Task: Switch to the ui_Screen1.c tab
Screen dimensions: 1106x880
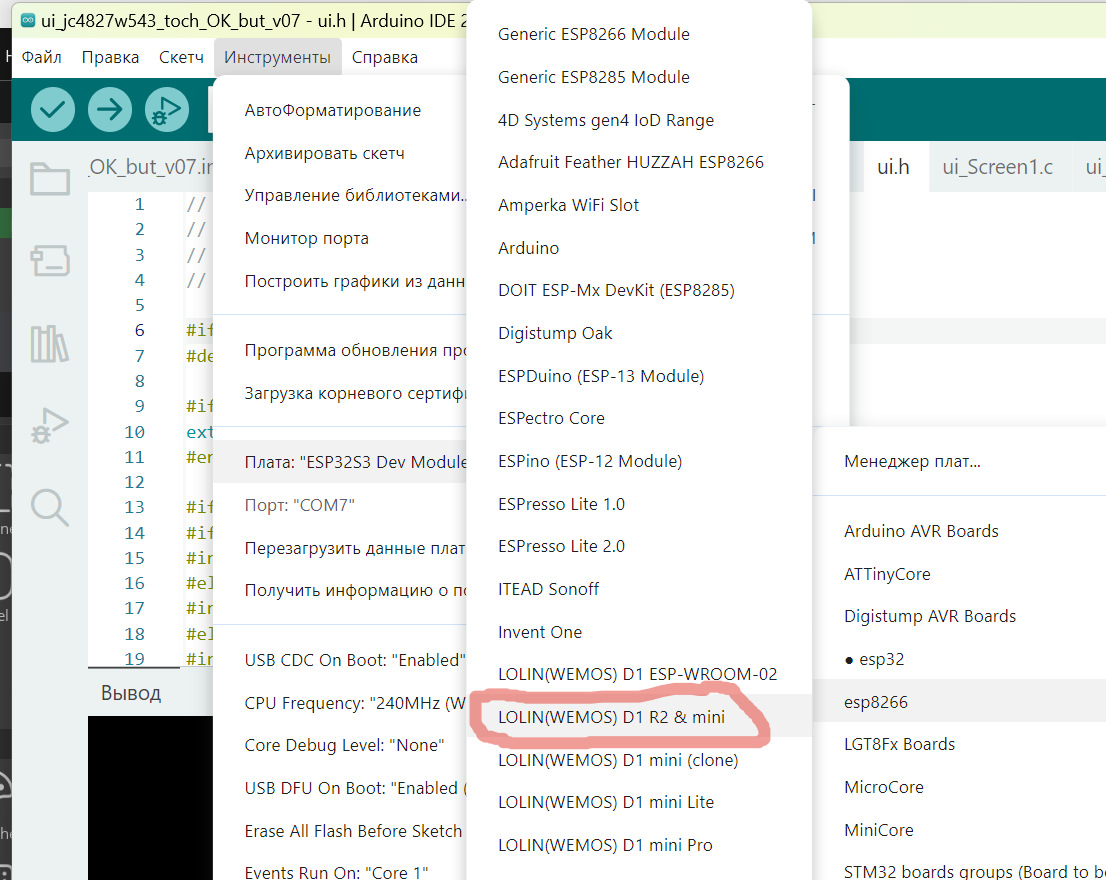Action: [997, 167]
